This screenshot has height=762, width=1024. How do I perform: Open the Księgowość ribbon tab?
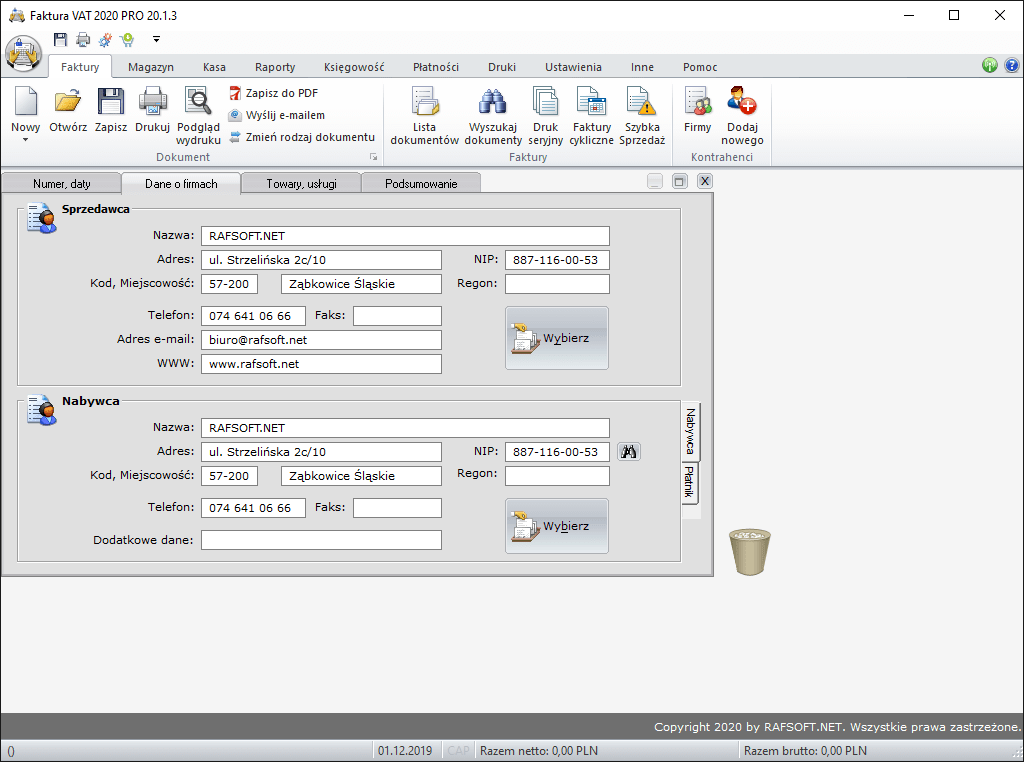(x=354, y=67)
